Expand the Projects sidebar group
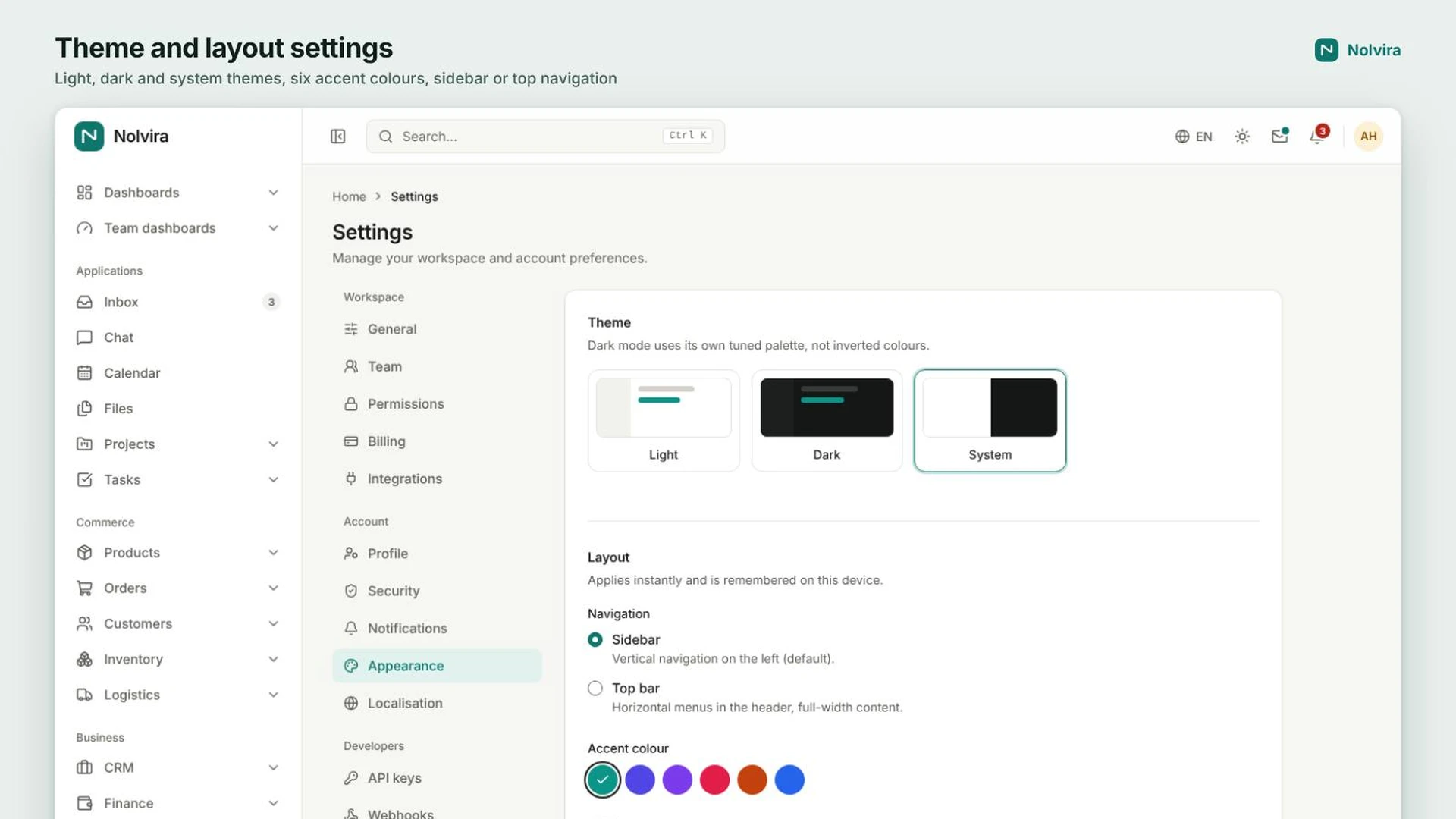The height and width of the screenshot is (819, 1456). (x=178, y=444)
